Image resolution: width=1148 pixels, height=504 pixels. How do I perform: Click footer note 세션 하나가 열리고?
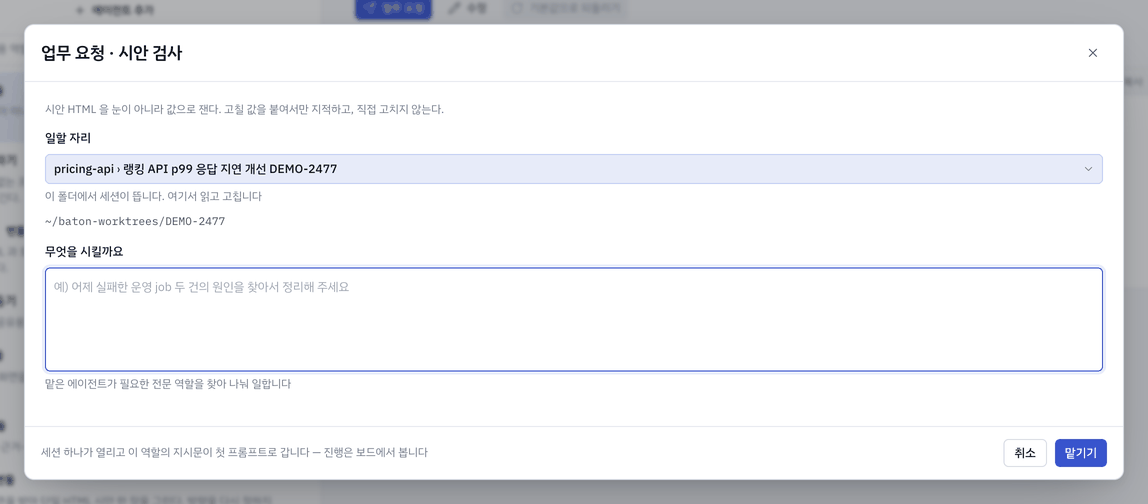click(x=234, y=453)
